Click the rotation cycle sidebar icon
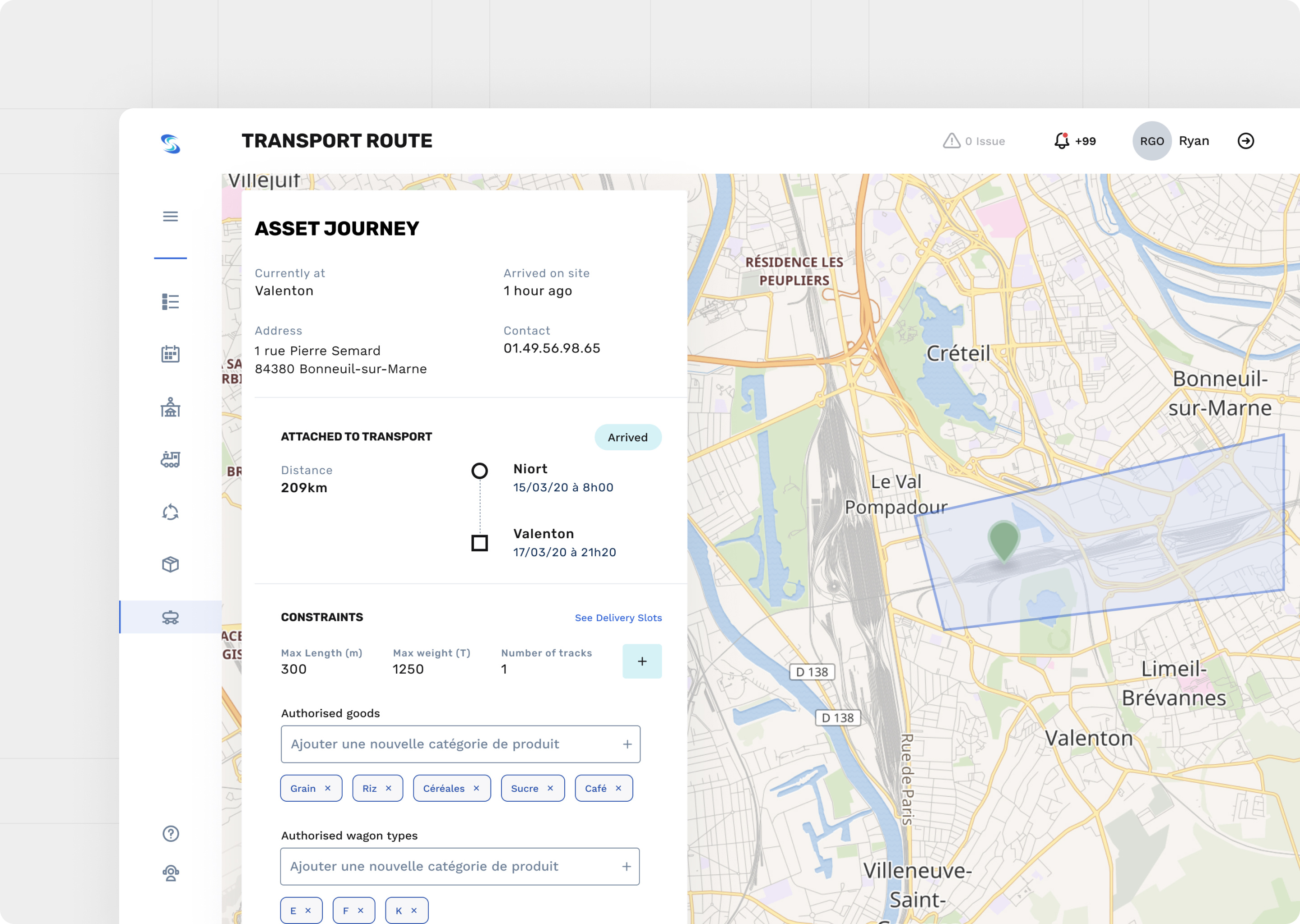The height and width of the screenshot is (924, 1300). [x=170, y=512]
